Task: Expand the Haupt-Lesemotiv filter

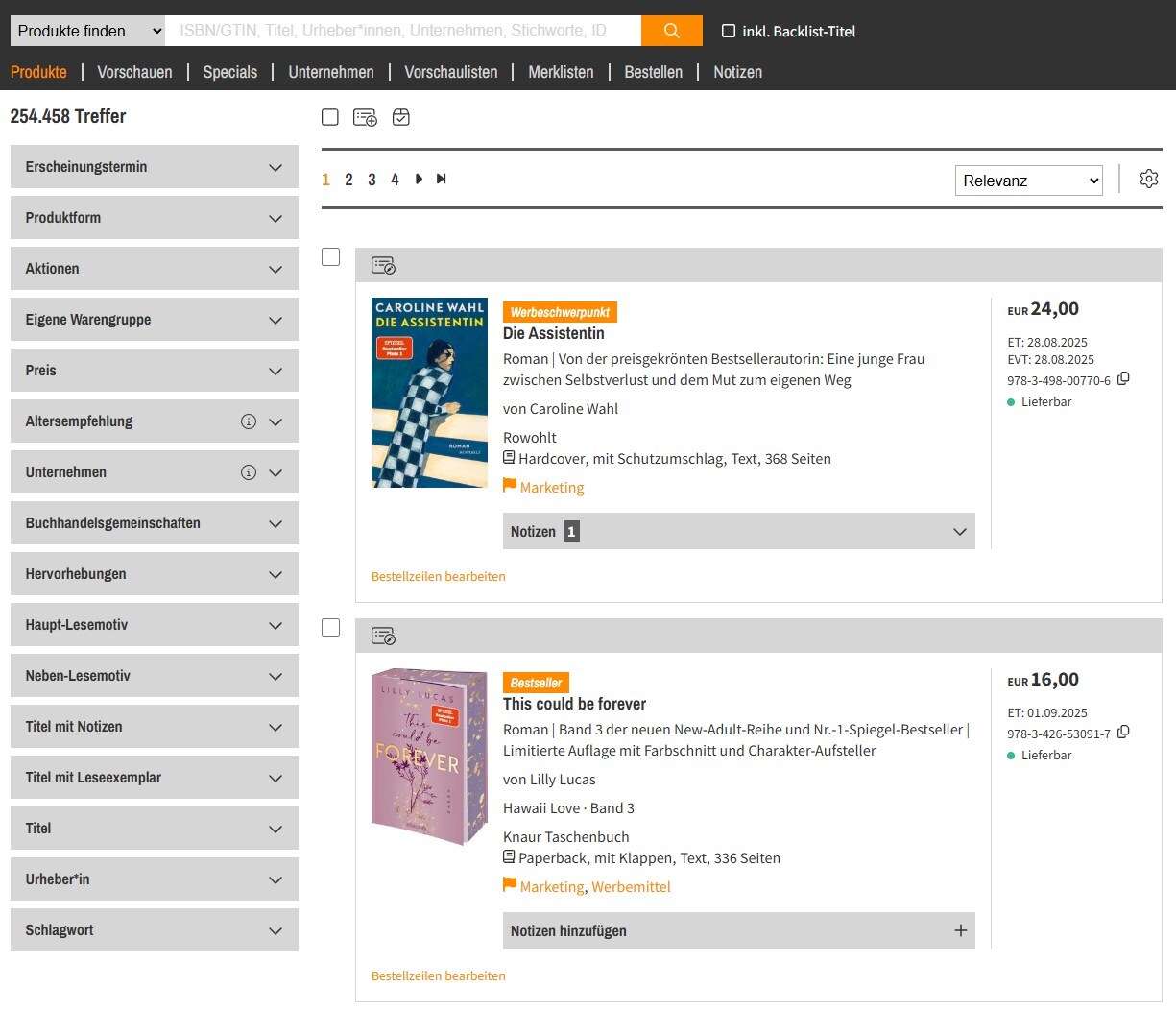Action: (x=155, y=625)
